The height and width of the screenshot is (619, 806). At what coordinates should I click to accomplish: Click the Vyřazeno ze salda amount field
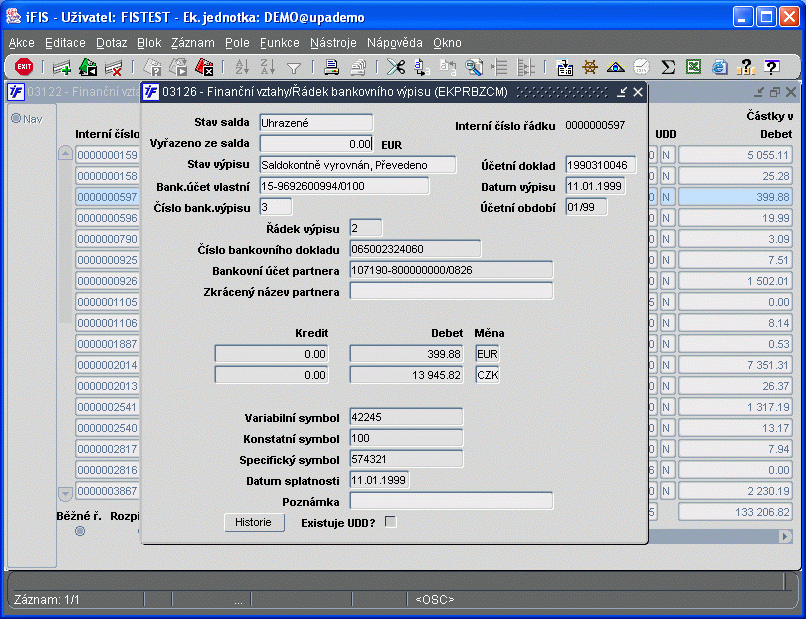pyautogui.click(x=316, y=144)
